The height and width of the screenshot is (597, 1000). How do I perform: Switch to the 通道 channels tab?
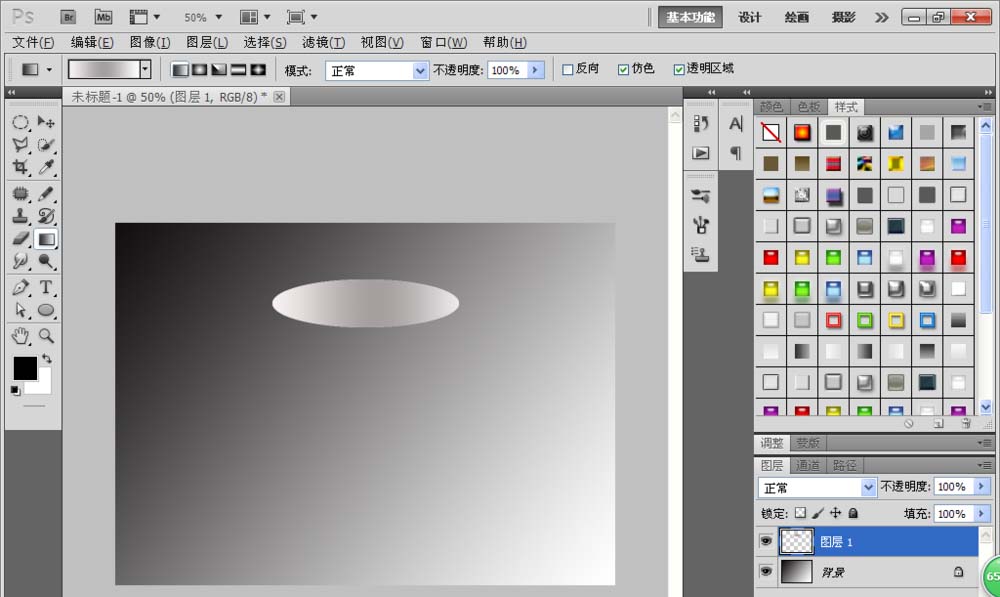(x=808, y=464)
